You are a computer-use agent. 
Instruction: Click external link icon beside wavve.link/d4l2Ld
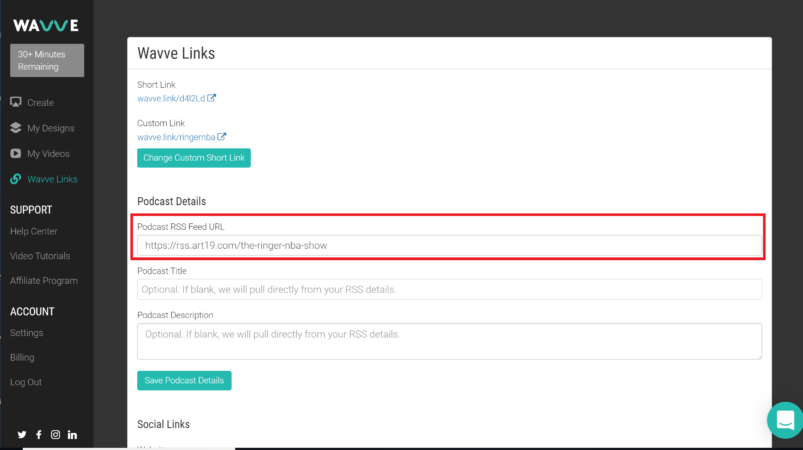coord(212,98)
